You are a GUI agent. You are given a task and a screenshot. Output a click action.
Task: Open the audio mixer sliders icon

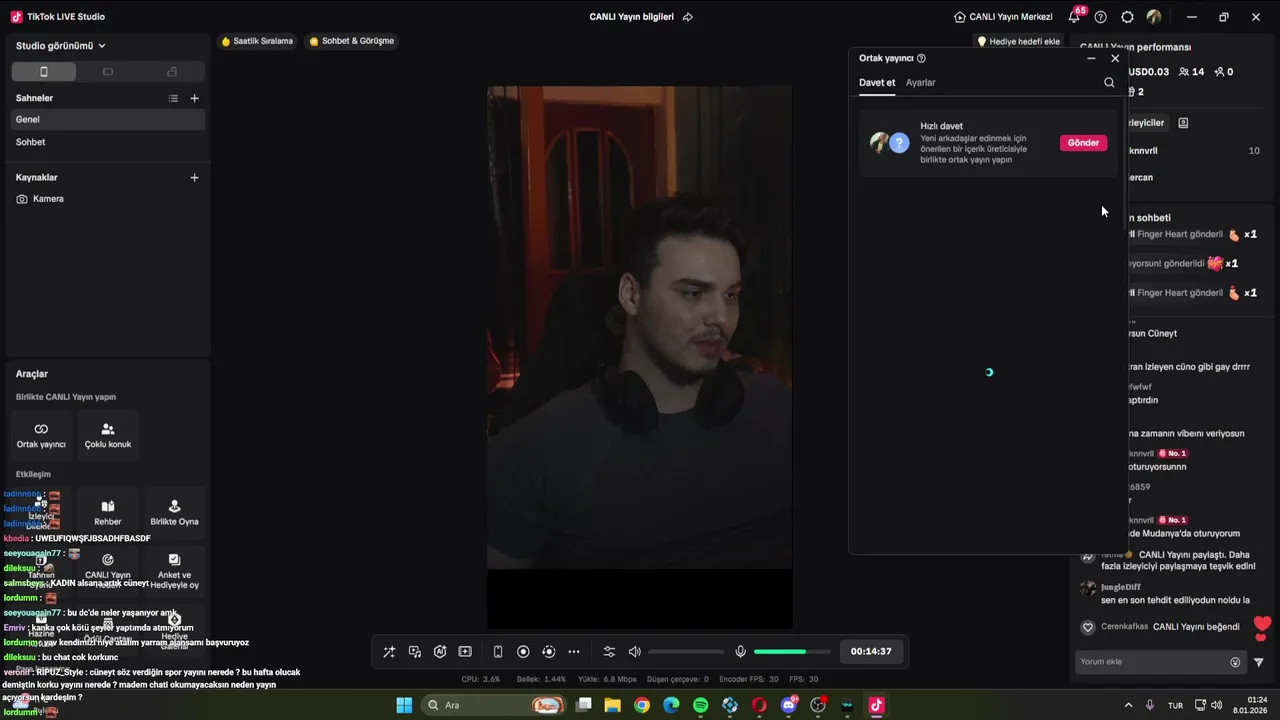(x=609, y=652)
